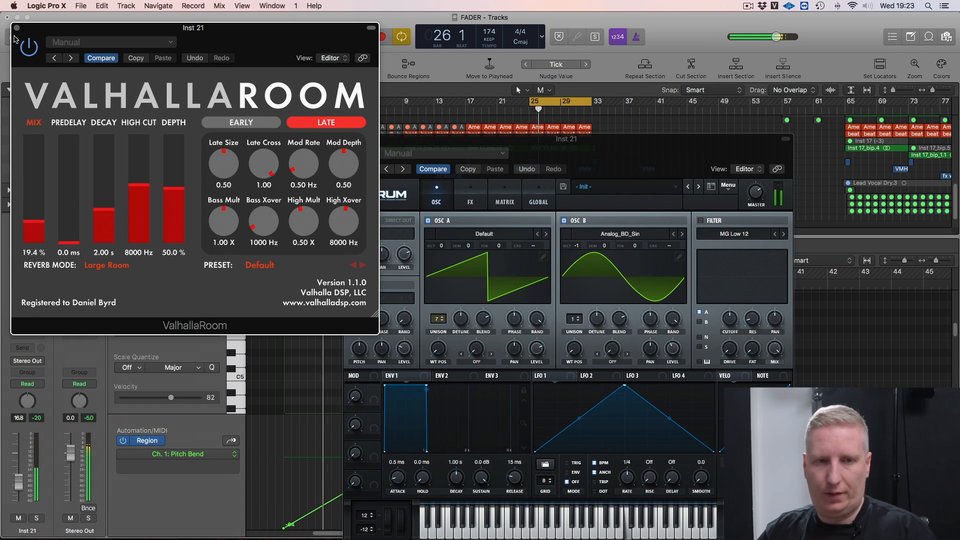
Task: Click the Wi-Fi status icon
Action: 852,6
